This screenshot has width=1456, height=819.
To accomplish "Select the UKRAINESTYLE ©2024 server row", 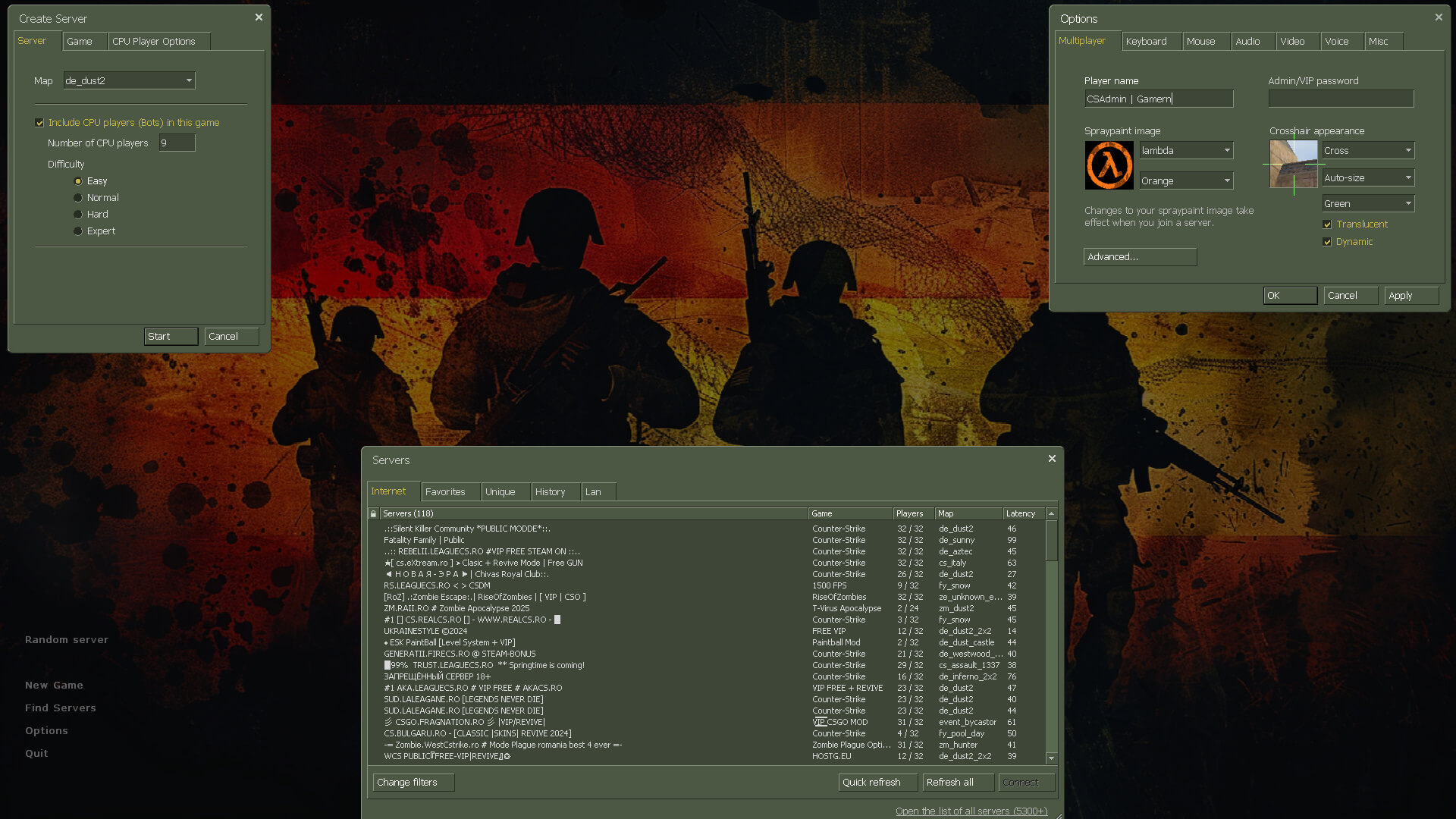I will (x=707, y=631).
